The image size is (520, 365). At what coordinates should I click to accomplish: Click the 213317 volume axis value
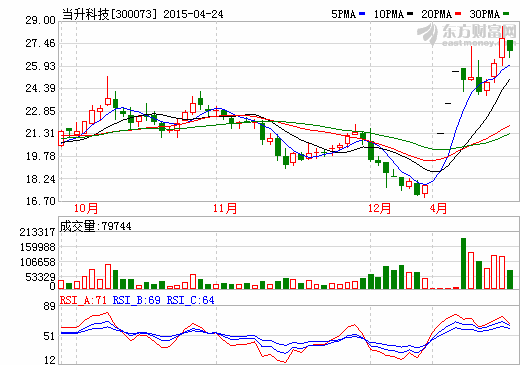click(x=37, y=232)
